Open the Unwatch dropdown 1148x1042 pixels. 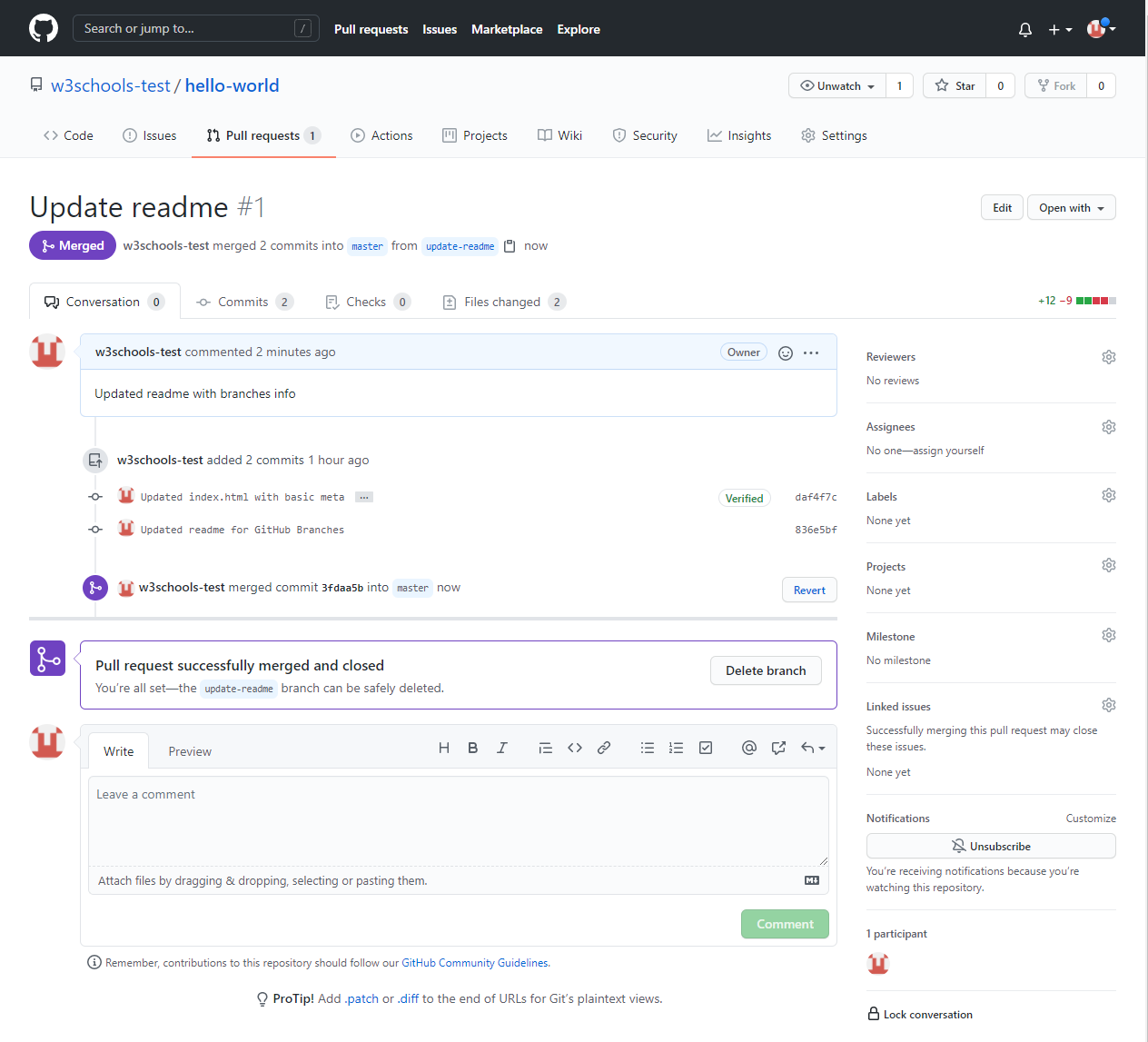coord(836,85)
